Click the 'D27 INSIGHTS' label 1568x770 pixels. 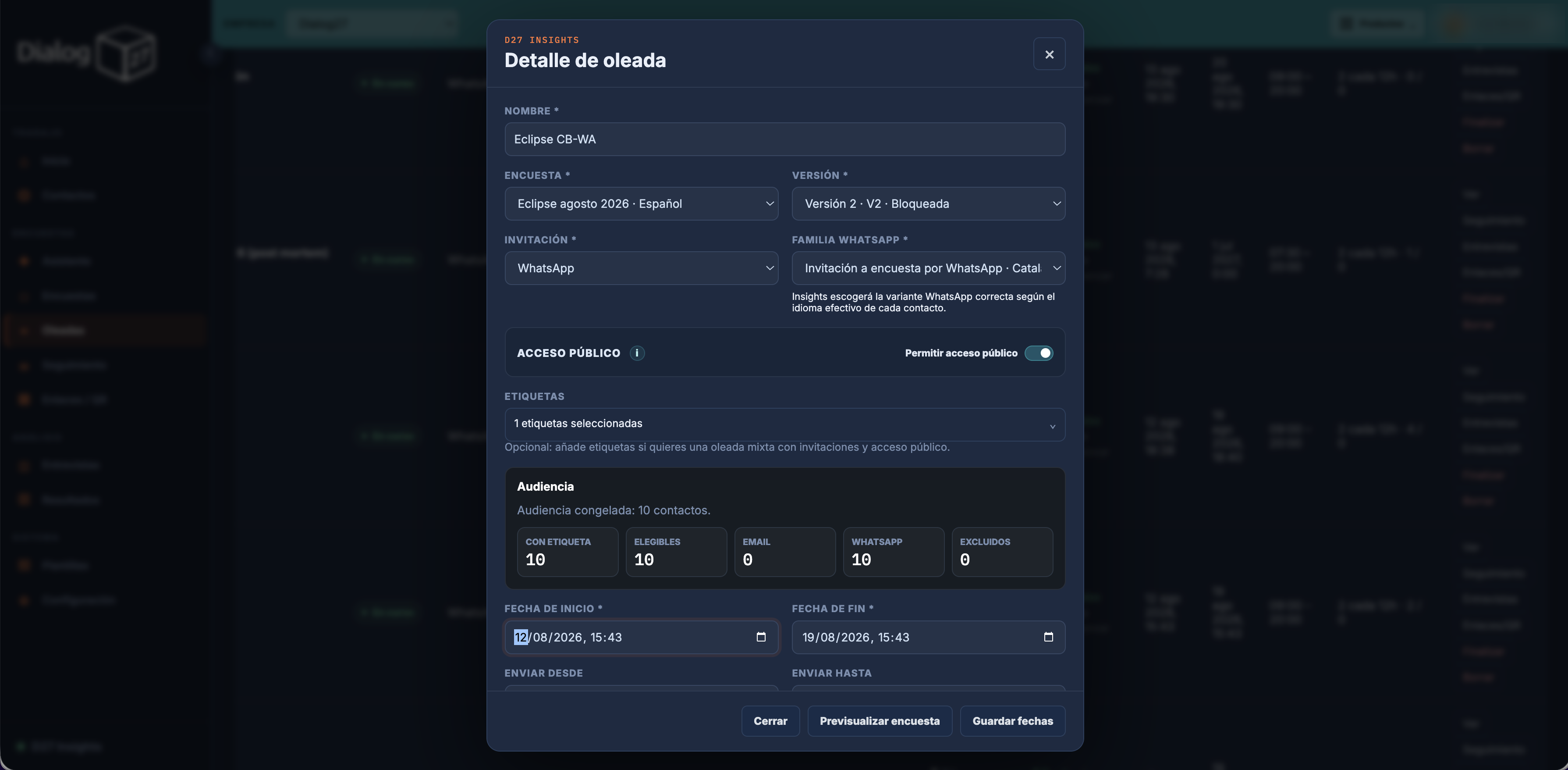542,39
